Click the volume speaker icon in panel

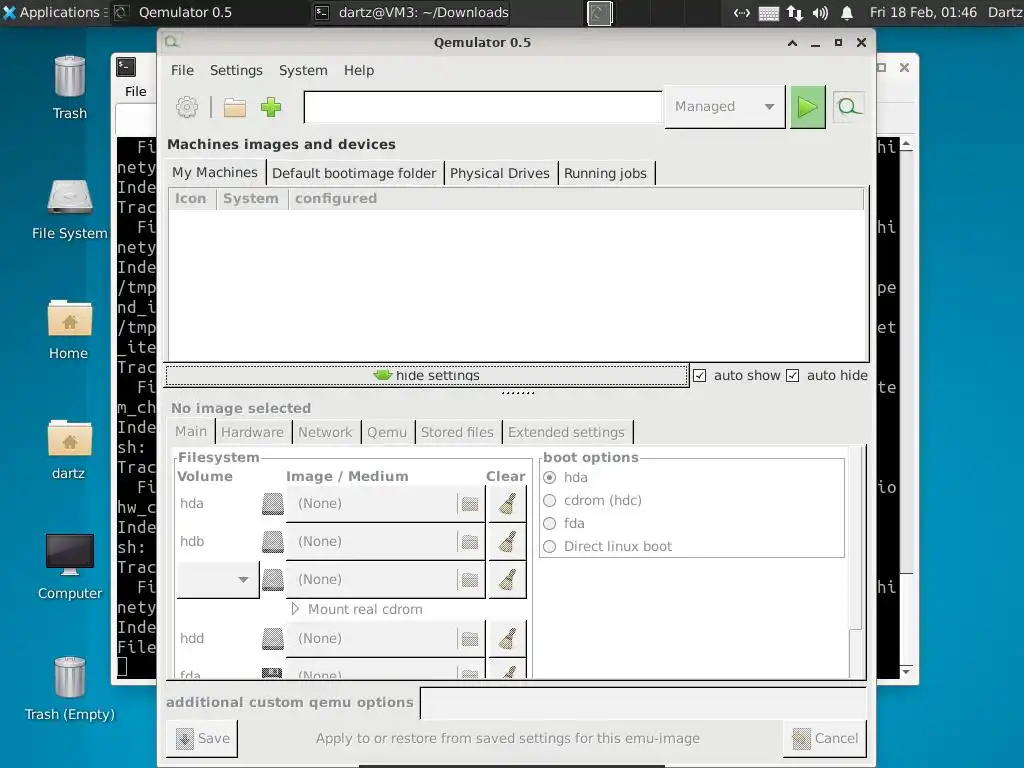coord(820,12)
